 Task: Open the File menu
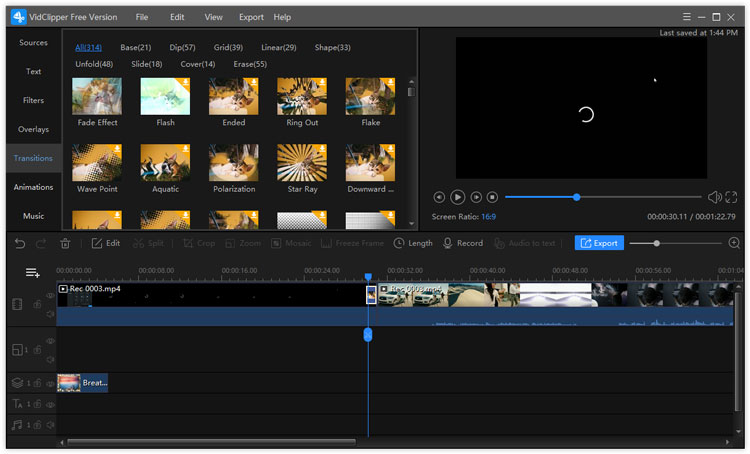pos(142,17)
